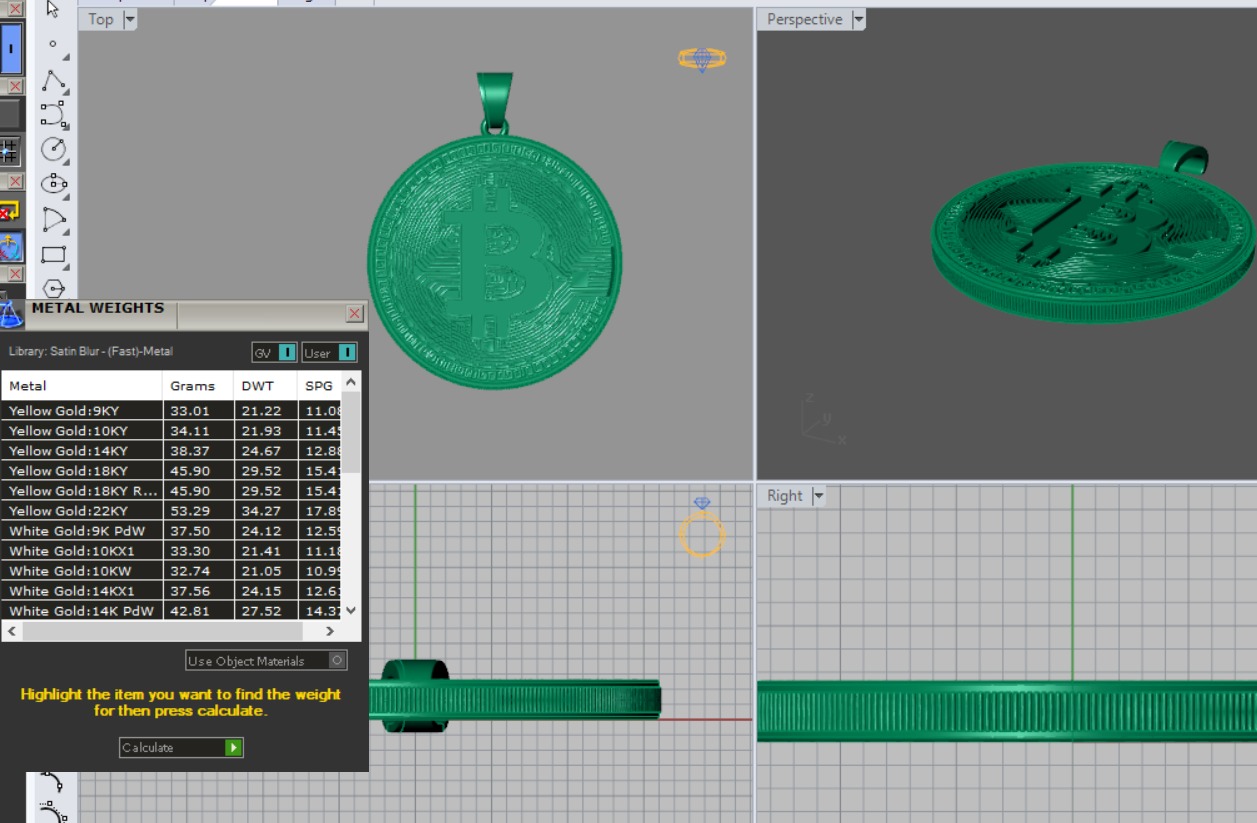Click the horizontal scroll left arrow
Image resolution: width=1257 pixels, height=823 pixels.
tap(12, 631)
